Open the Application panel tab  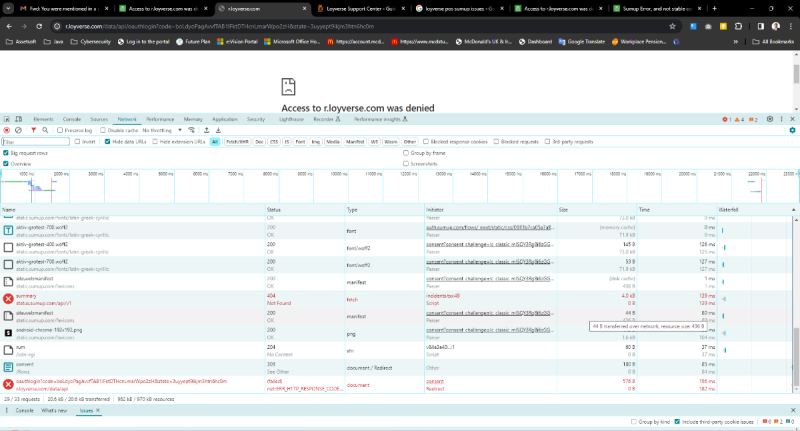(225, 119)
